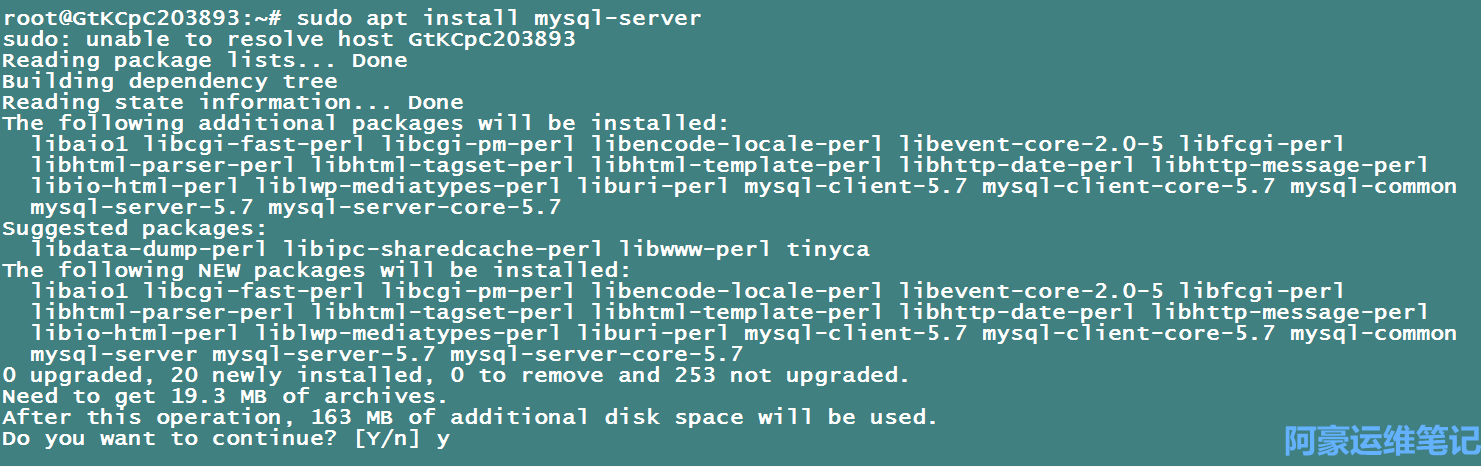Click the 'Building dependency tree' line
The height and width of the screenshot is (467, 1481).
[x=170, y=81]
